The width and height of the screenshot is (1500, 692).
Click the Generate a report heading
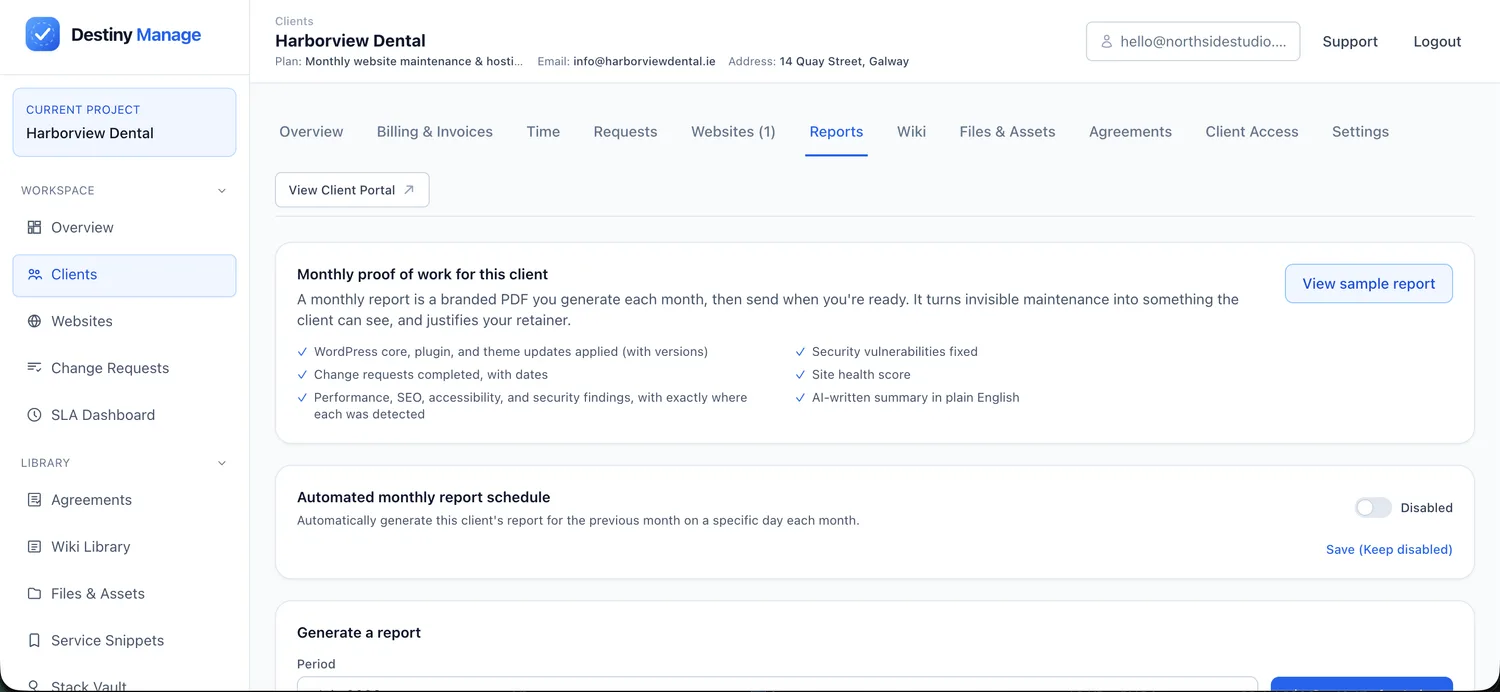[359, 632]
